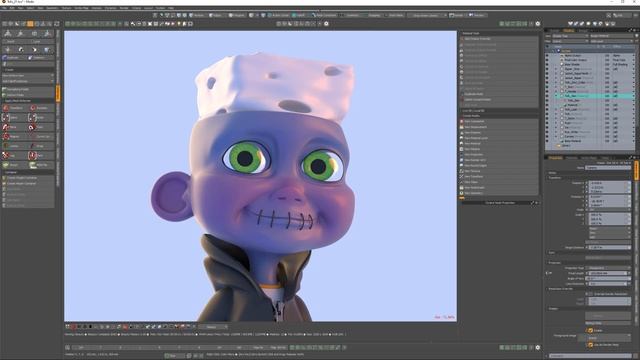Click New Displacement layer button
640x360 pixels.
coord(500,127)
